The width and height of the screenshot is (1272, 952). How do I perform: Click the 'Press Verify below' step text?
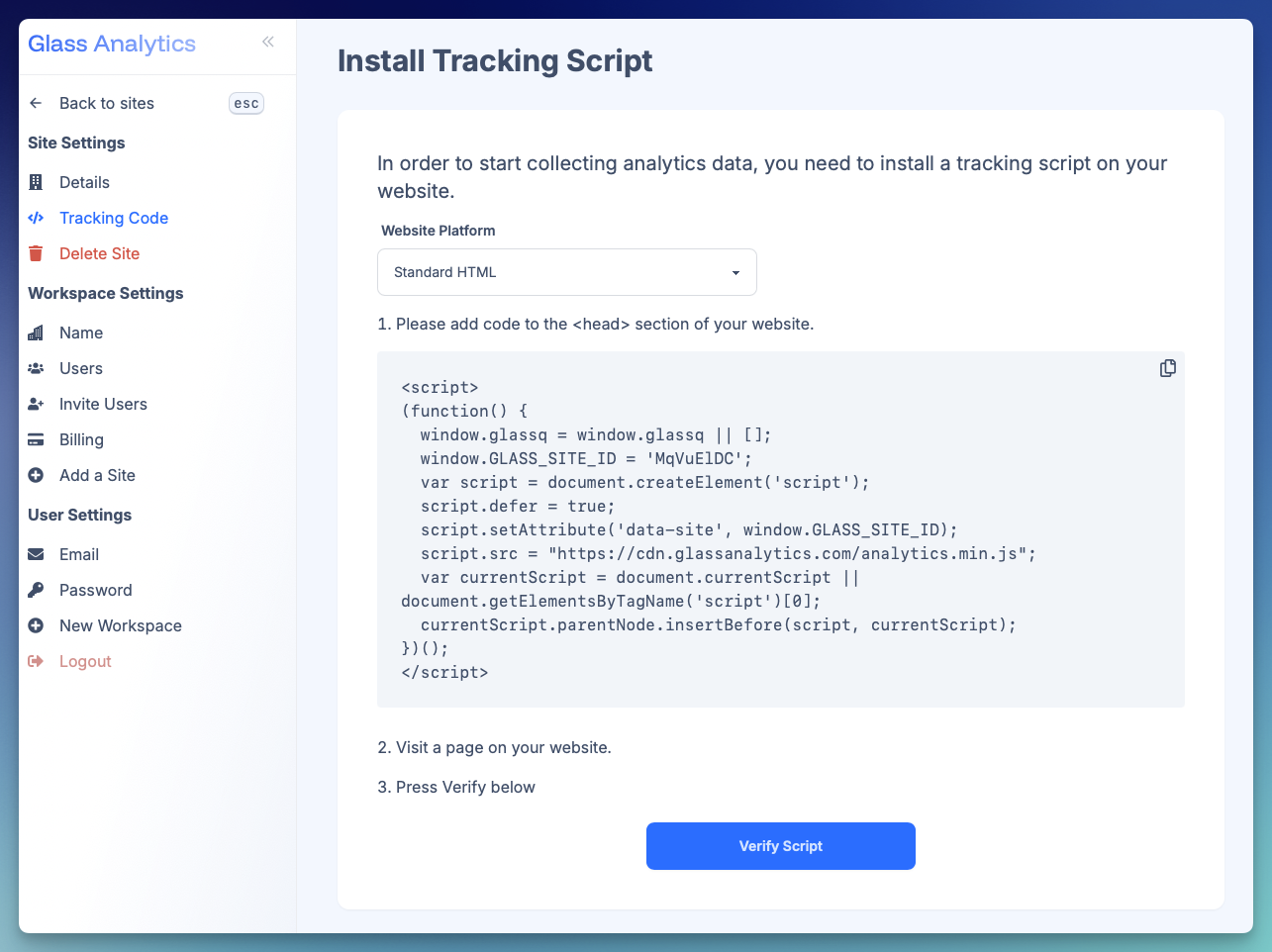(x=456, y=787)
